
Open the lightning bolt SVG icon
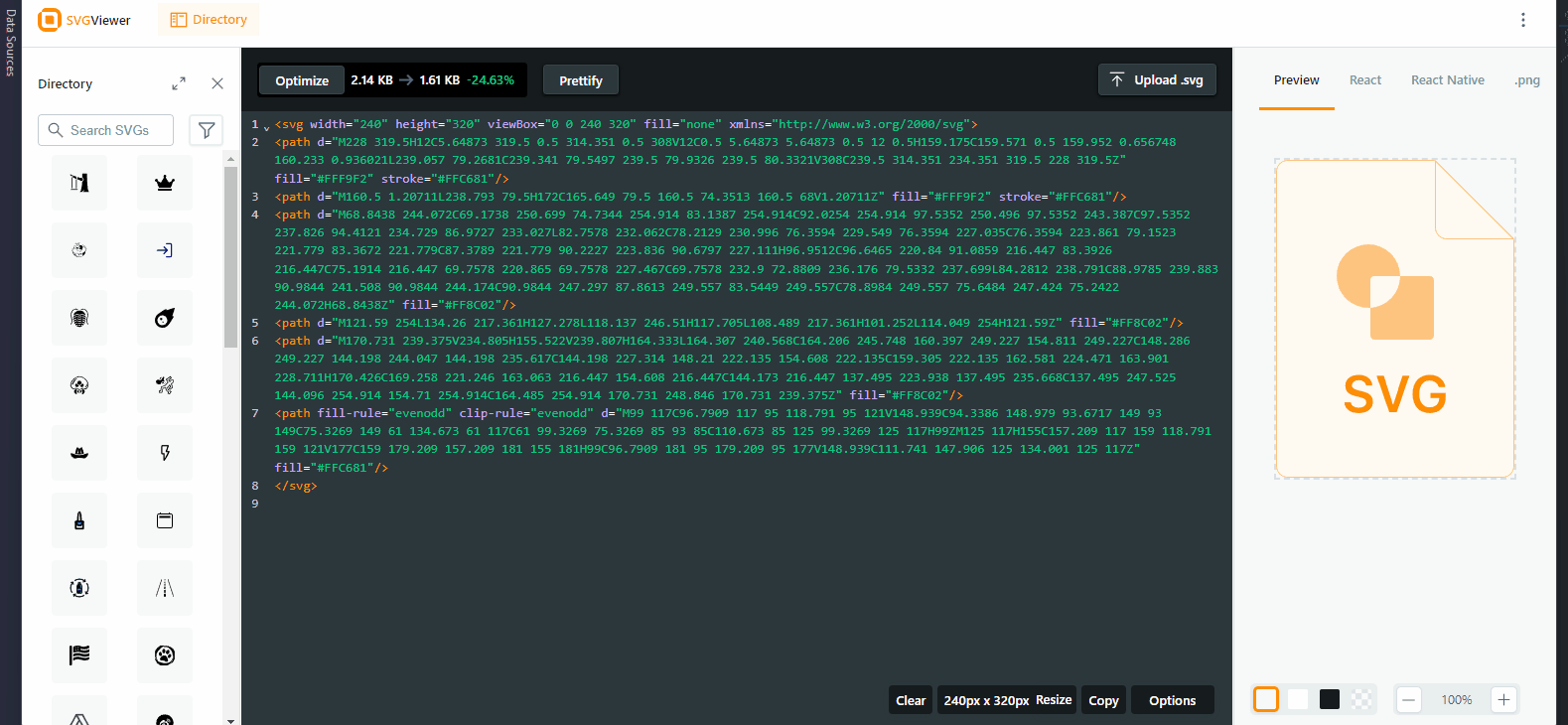(165, 453)
